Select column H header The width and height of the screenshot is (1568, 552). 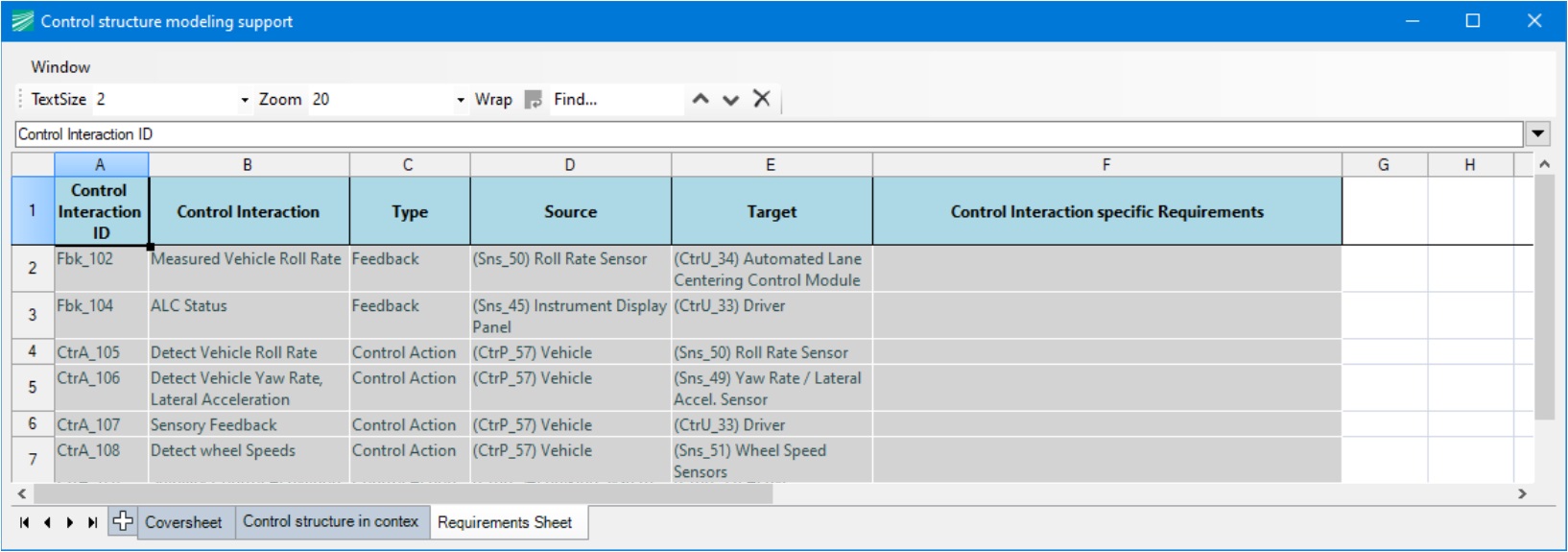pyautogui.click(x=1470, y=165)
